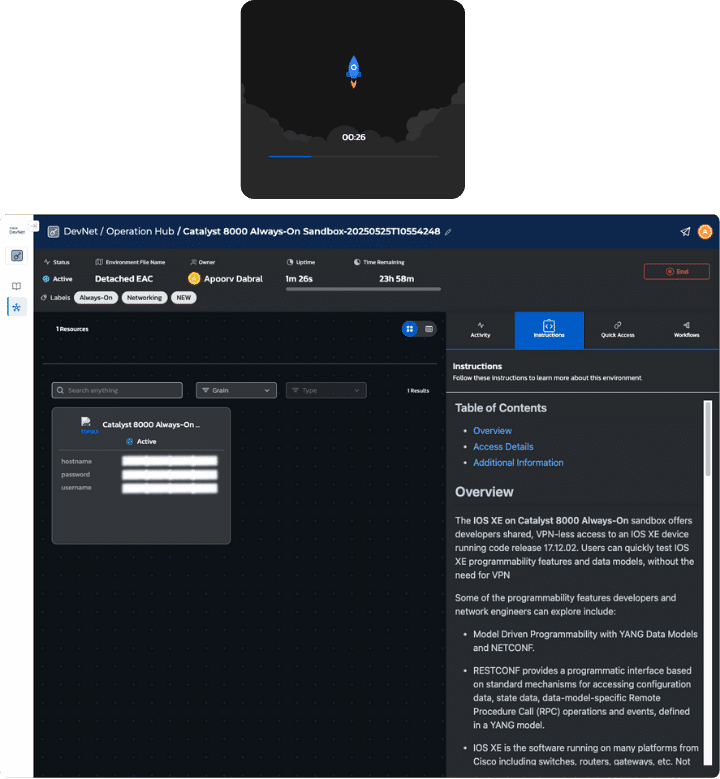Viewport: 720px width, 779px height.
Task: Click the DevNet breadcrumb link
Action: 80,232
